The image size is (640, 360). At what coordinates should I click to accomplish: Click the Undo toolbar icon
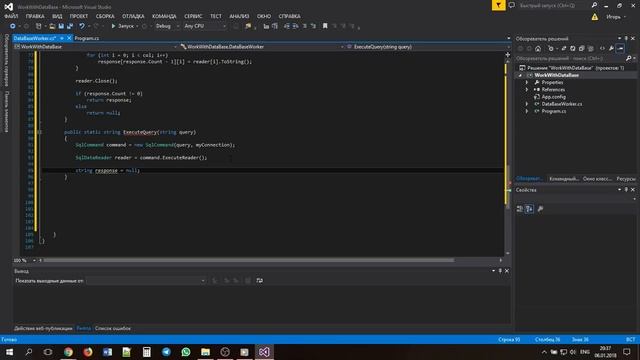point(82,26)
